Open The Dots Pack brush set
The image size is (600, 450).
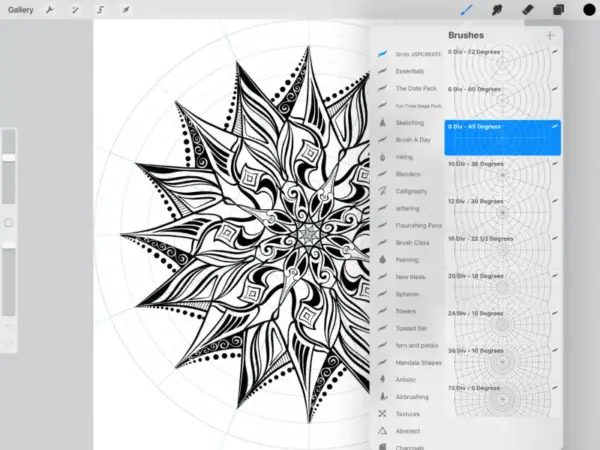(409, 88)
